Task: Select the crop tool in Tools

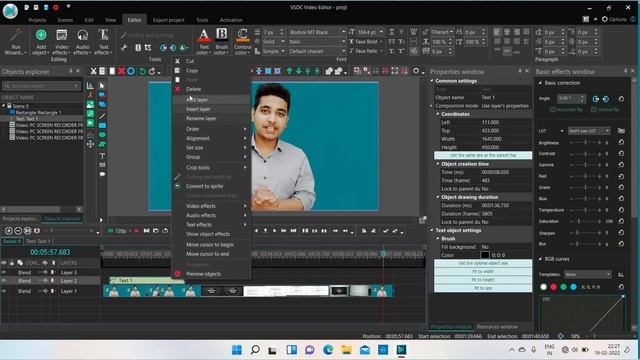Action: click(x=148, y=48)
